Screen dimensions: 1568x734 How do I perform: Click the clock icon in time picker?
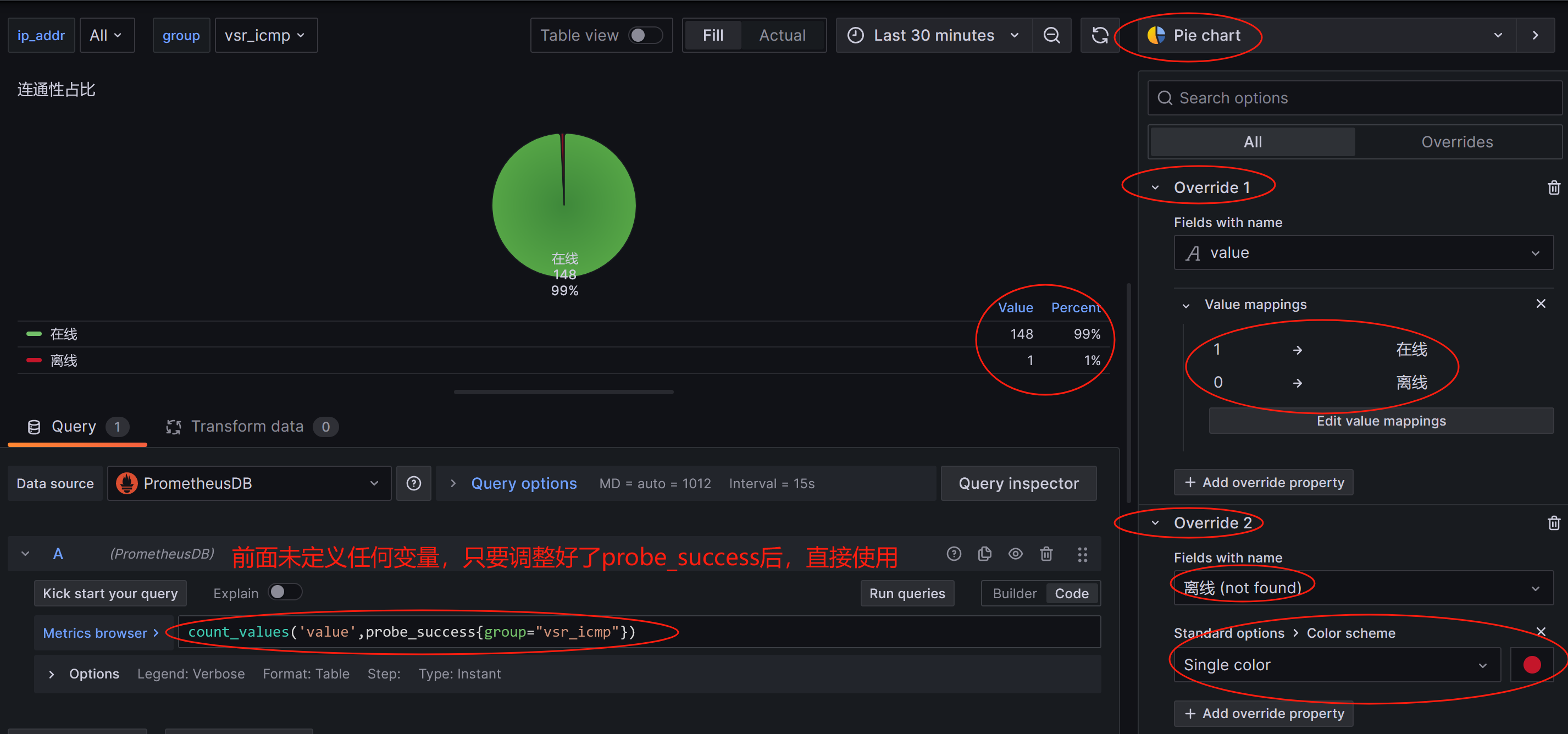tap(855, 35)
